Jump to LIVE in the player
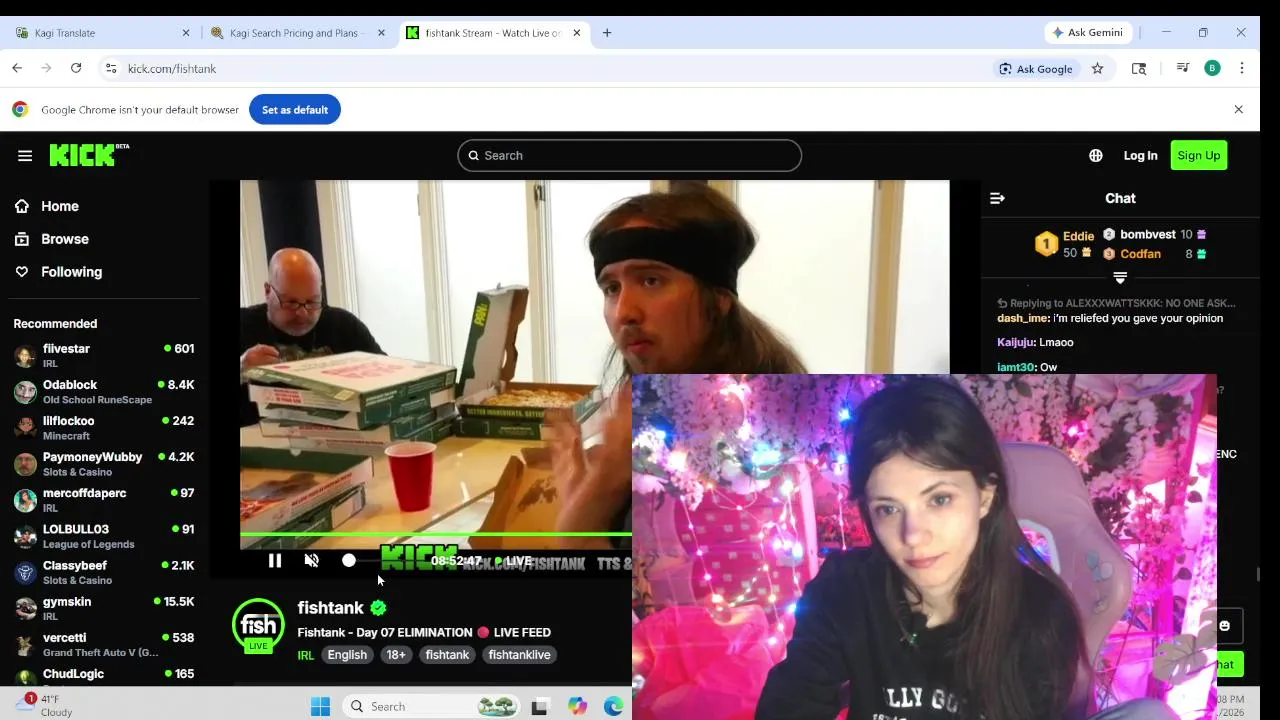1280x720 pixels. click(513, 561)
